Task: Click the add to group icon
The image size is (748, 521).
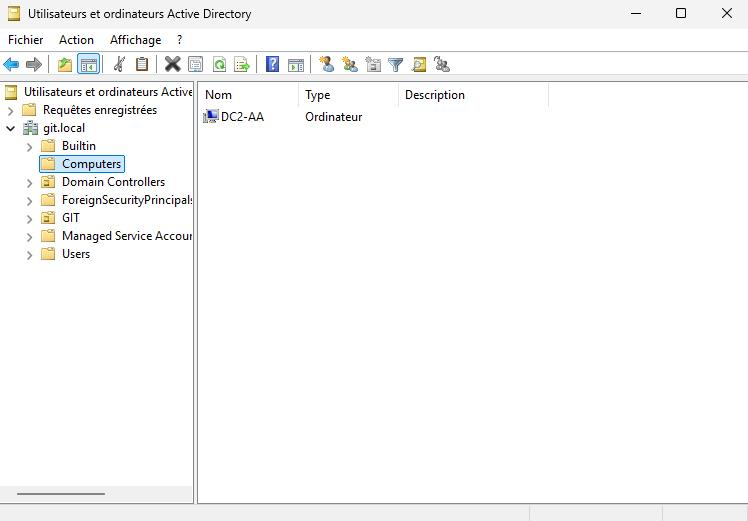Action: [x=442, y=64]
